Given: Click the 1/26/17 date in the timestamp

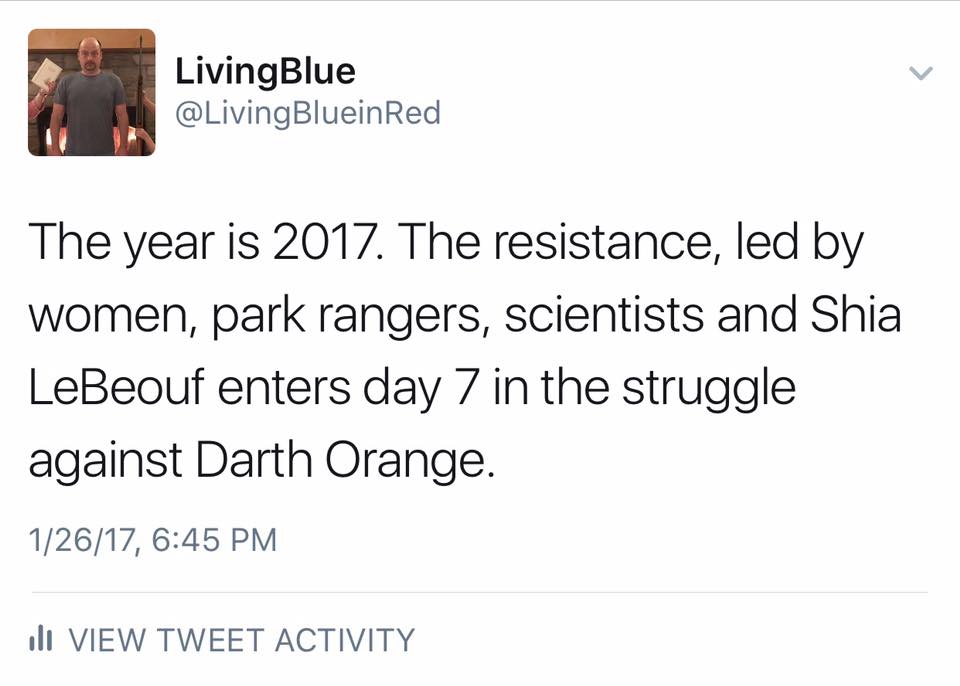Looking at the screenshot, I should (x=81, y=540).
